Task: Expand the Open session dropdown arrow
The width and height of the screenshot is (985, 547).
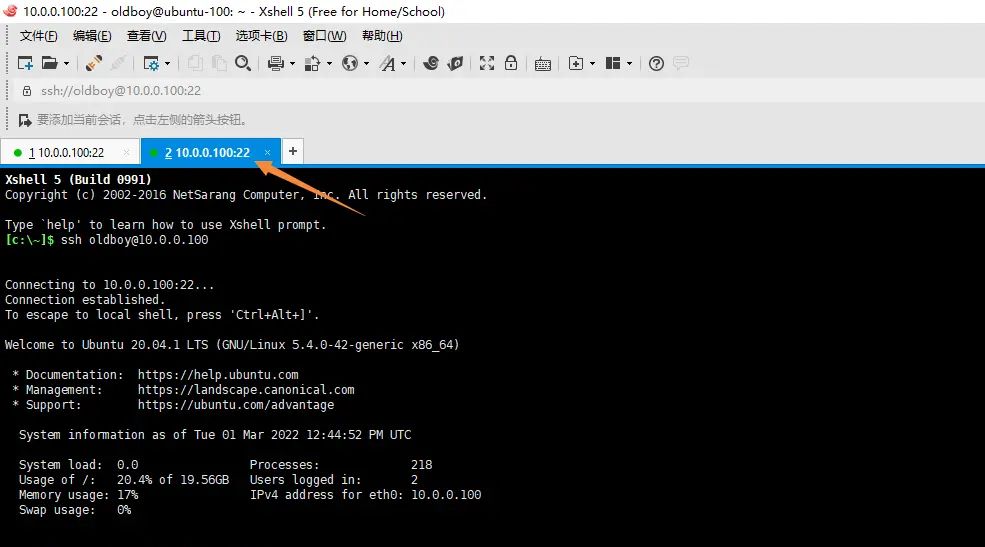Action: pyautogui.click(x=66, y=63)
